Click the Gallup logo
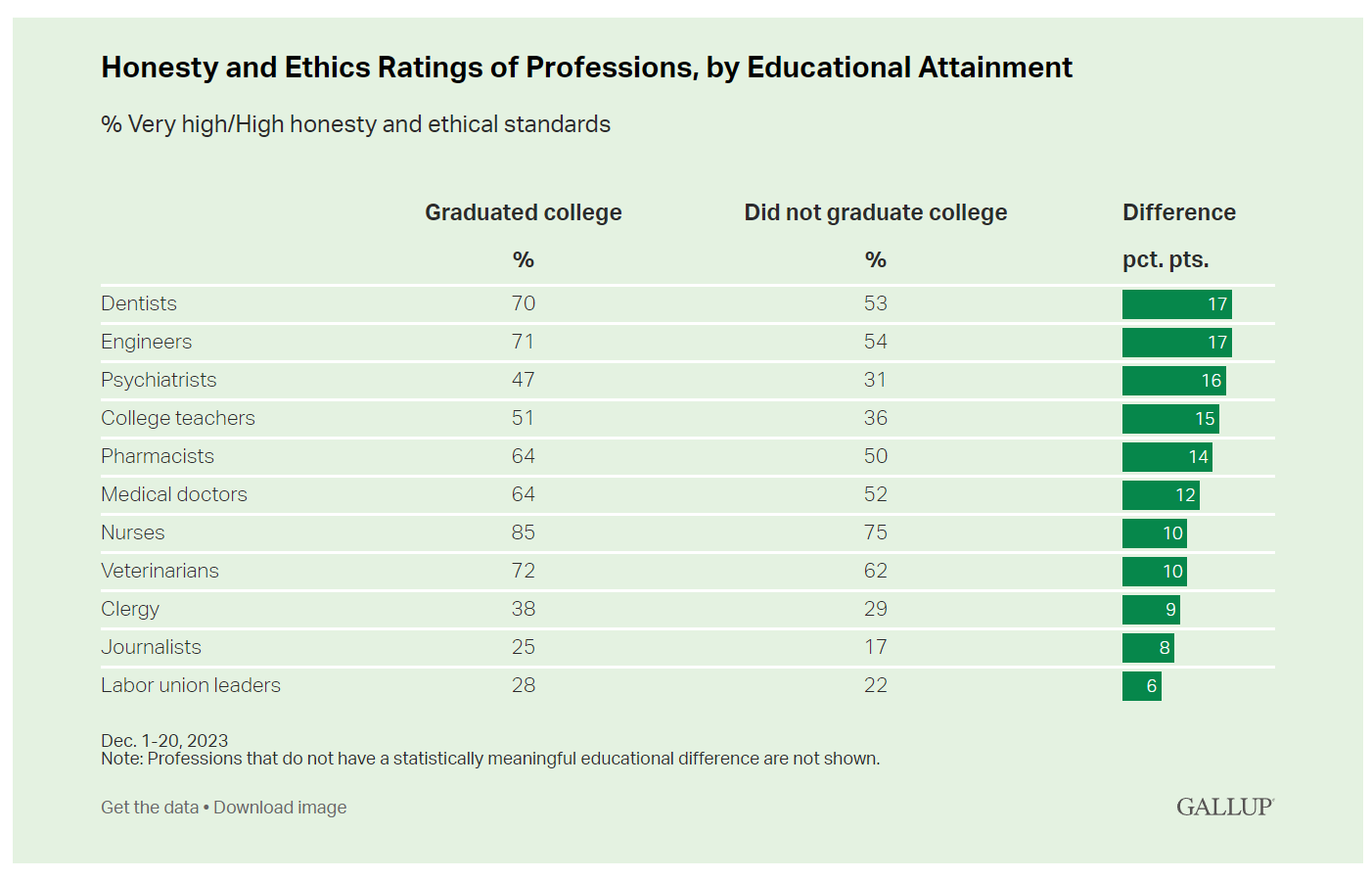 (x=1224, y=807)
